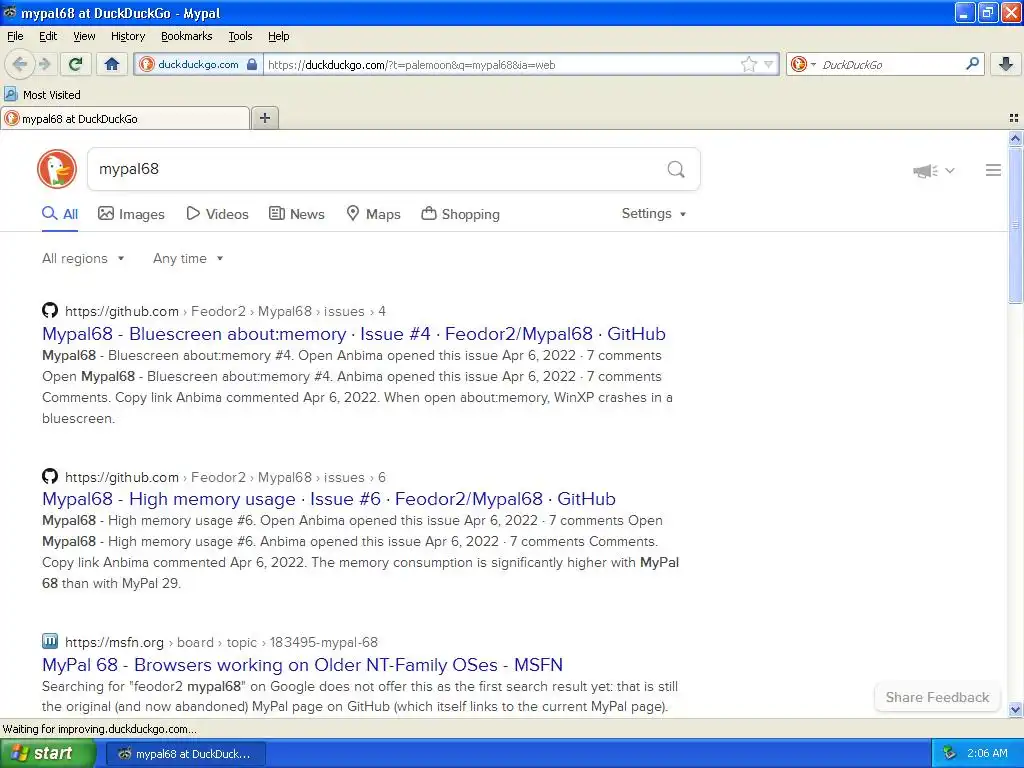The image size is (1024, 768).
Task: Open the Help menu
Action: (x=278, y=36)
